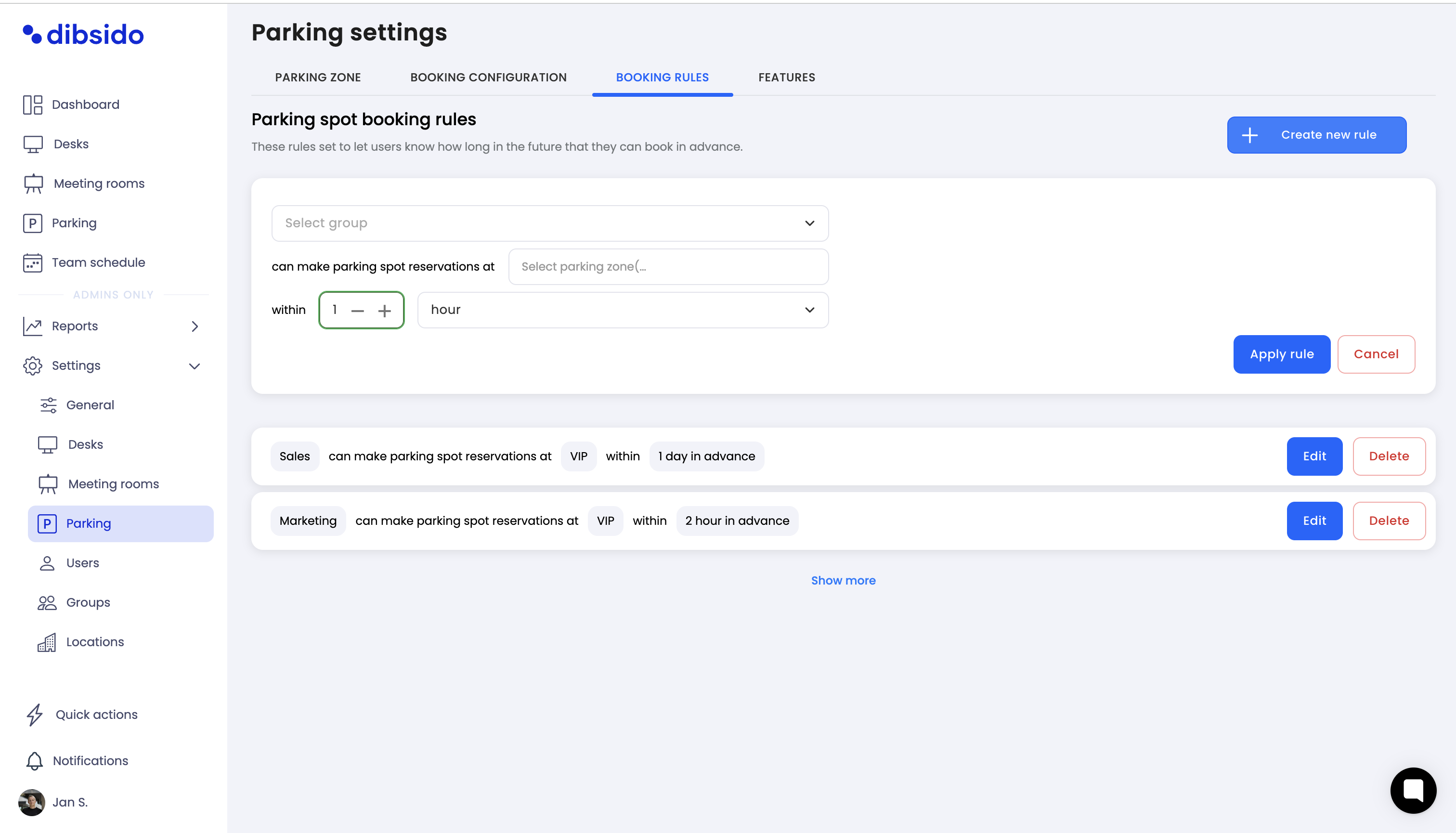This screenshot has height=833, width=1456.
Task: Switch to the Booking Configuration tab
Action: [x=488, y=77]
